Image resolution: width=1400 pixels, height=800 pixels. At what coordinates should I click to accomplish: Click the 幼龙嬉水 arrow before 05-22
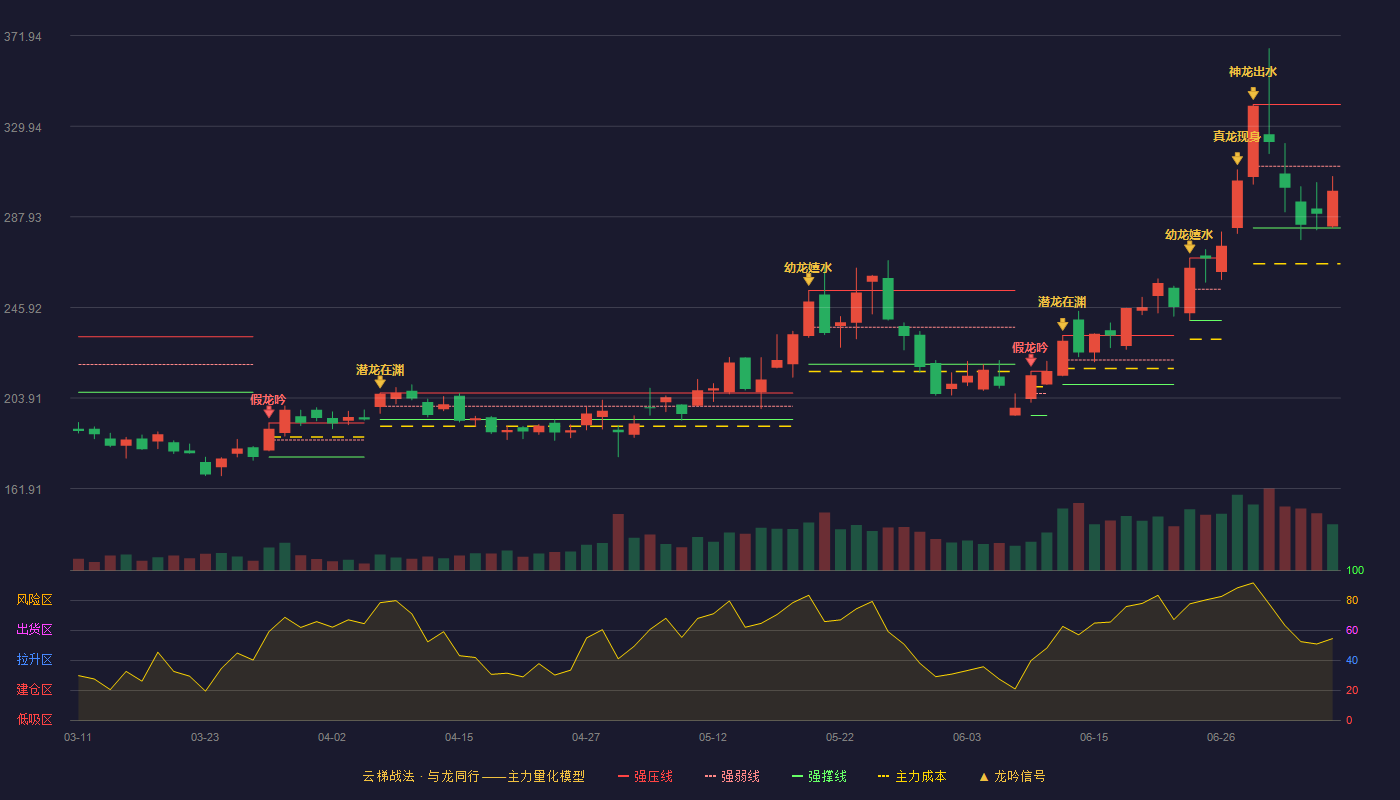[x=808, y=279]
